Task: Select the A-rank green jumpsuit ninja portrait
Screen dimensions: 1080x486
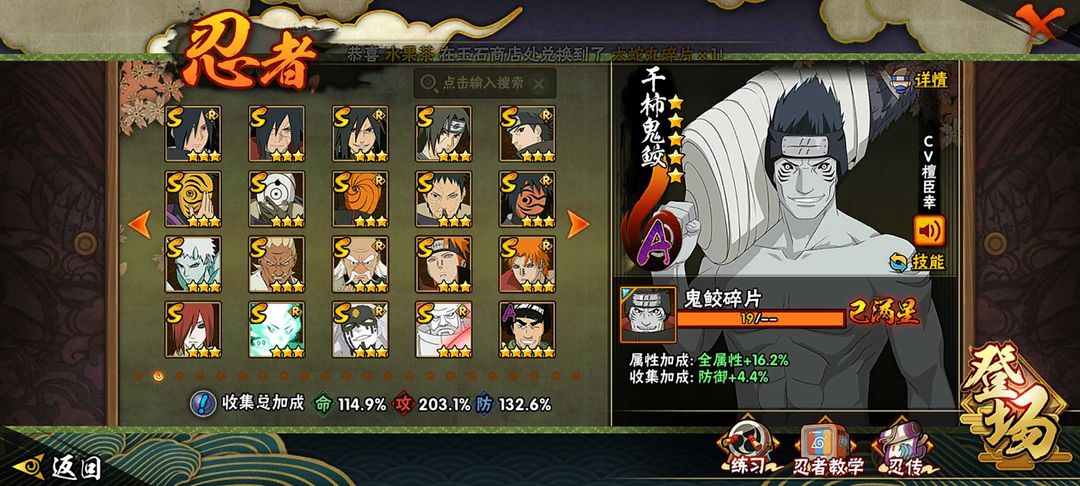Action: pyautogui.click(x=527, y=330)
